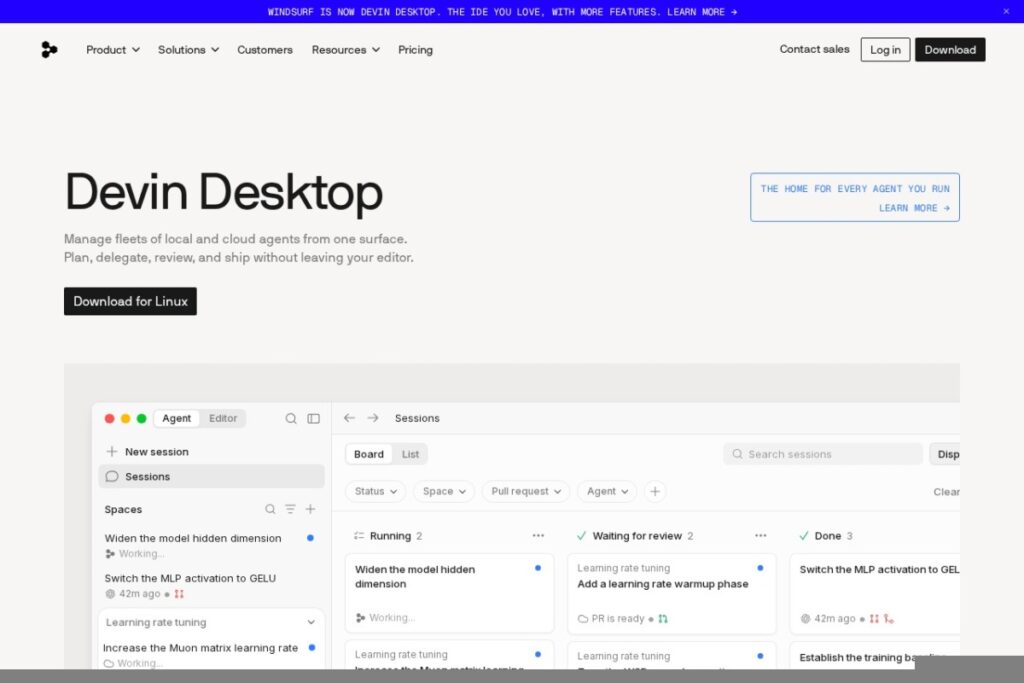This screenshot has height=683, width=1024.
Task: Click the Sessions title in the app header
Action: [x=417, y=418]
